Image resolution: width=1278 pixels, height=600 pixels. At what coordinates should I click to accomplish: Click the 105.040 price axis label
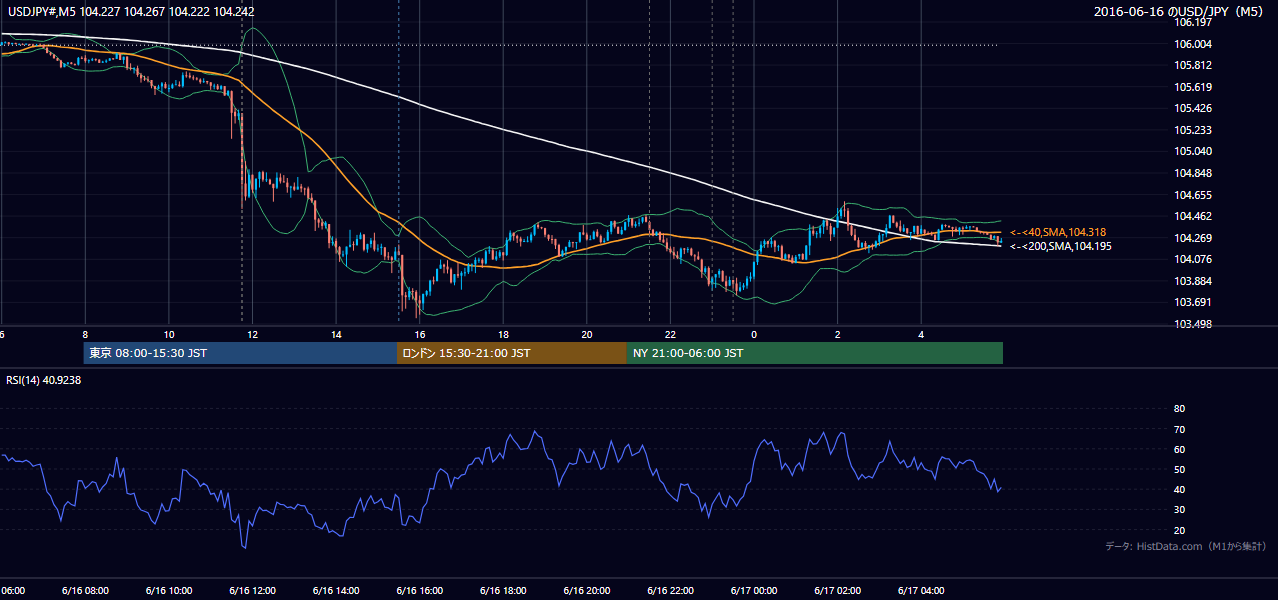1193,152
